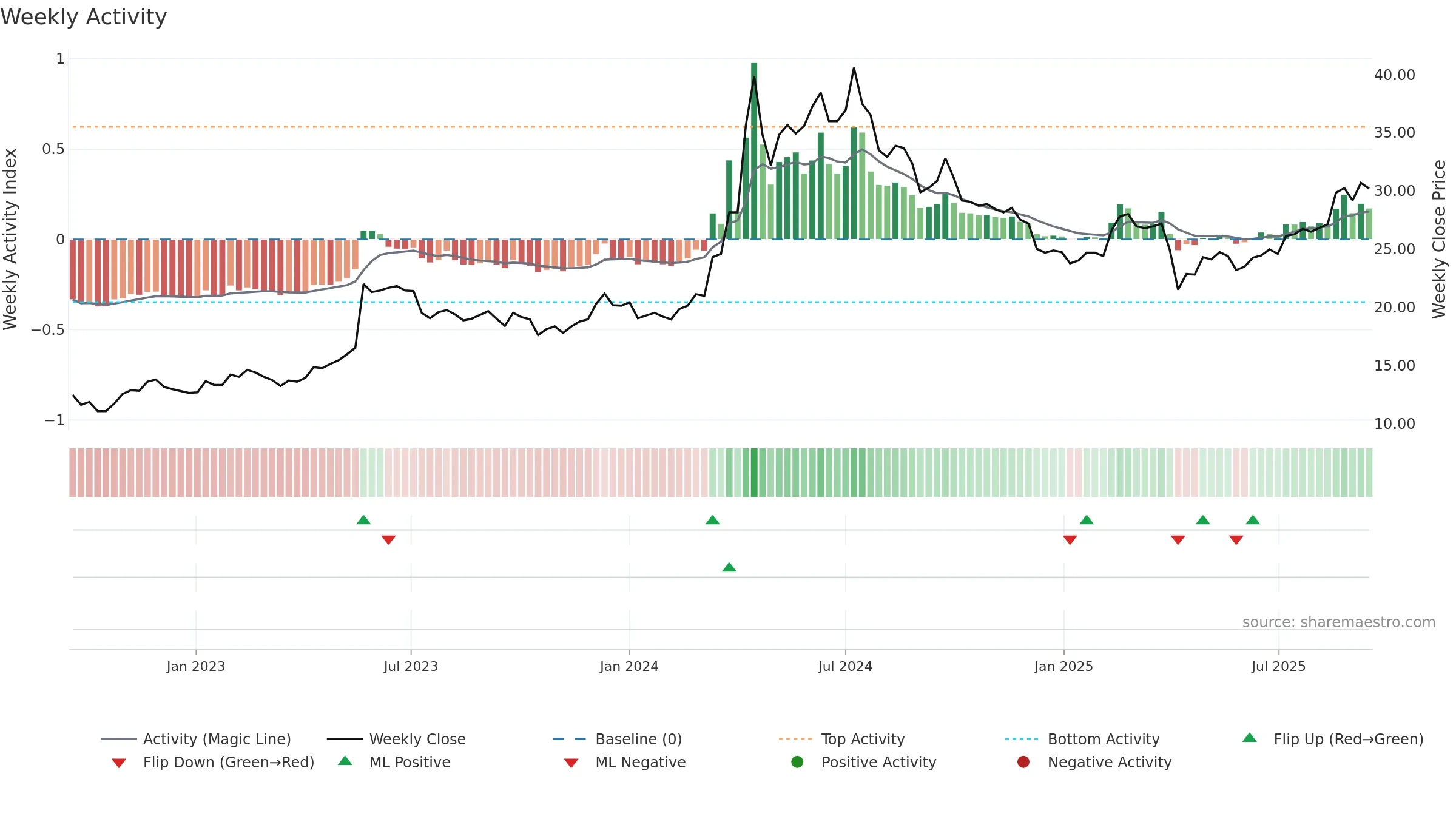Click the Negative Activity red circle legend icon
This screenshot has height=819, width=1456.
pos(1023,762)
